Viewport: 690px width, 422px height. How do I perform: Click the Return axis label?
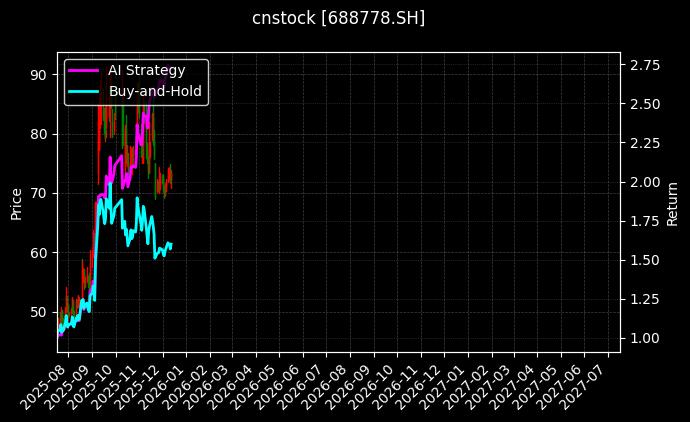(672, 203)
